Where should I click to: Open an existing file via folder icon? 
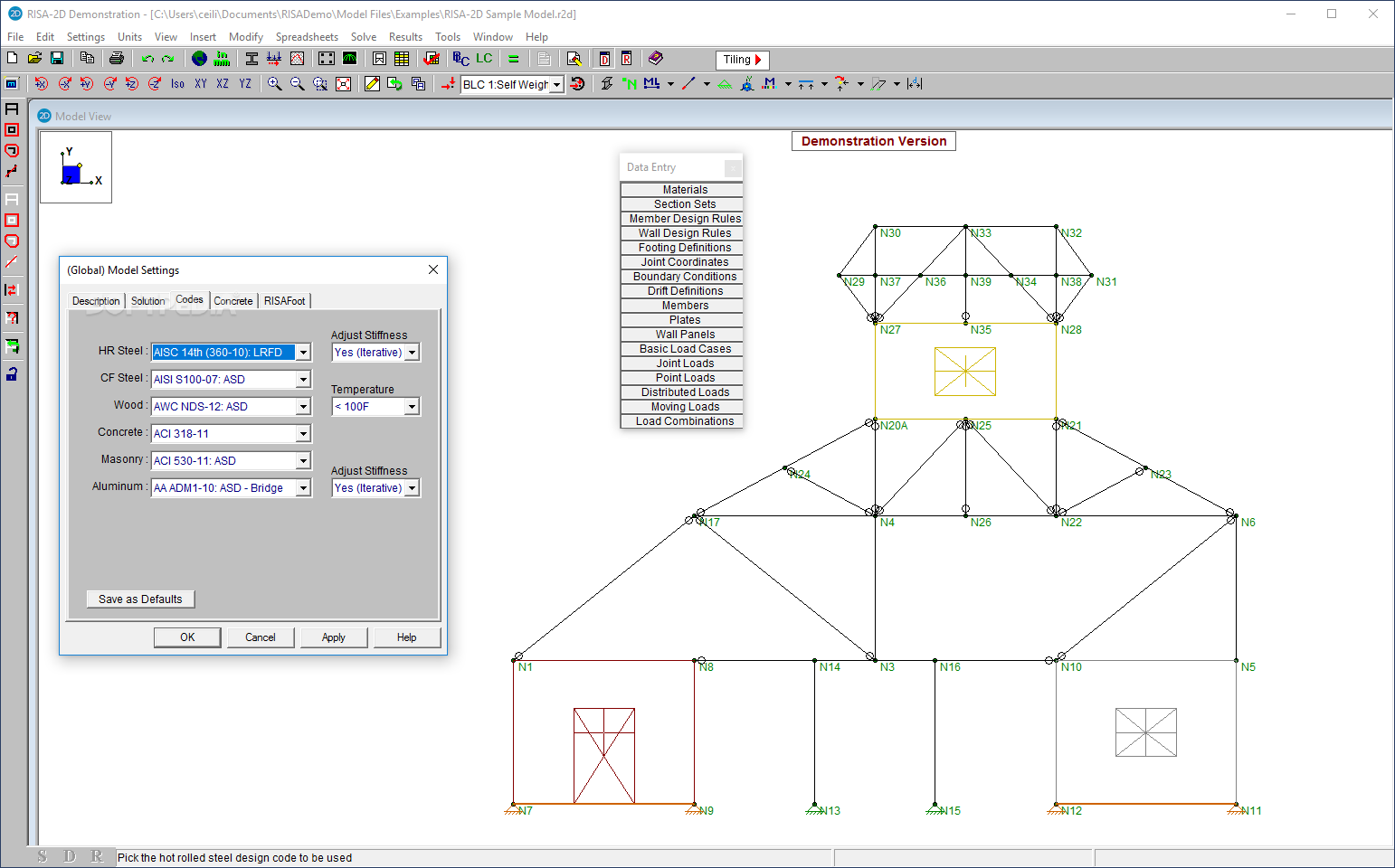[34, 59]
